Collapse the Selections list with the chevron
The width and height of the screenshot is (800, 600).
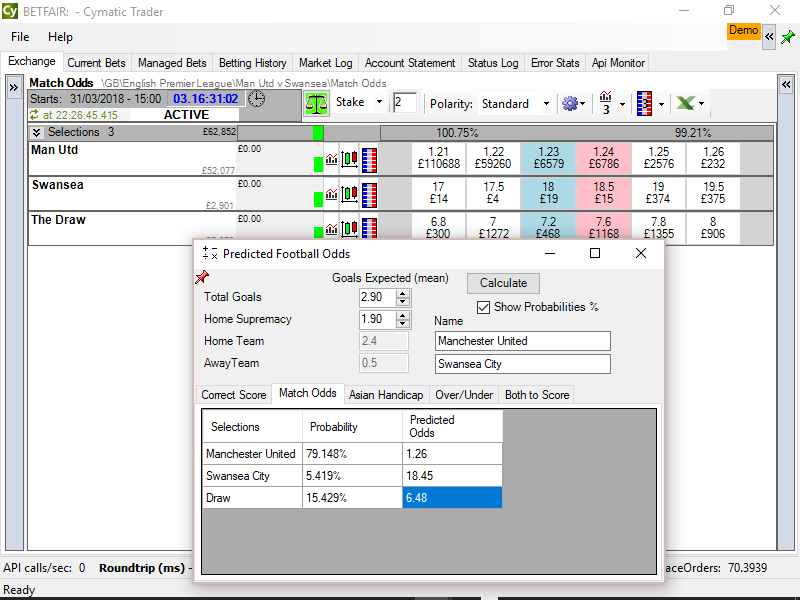point(37,132)
